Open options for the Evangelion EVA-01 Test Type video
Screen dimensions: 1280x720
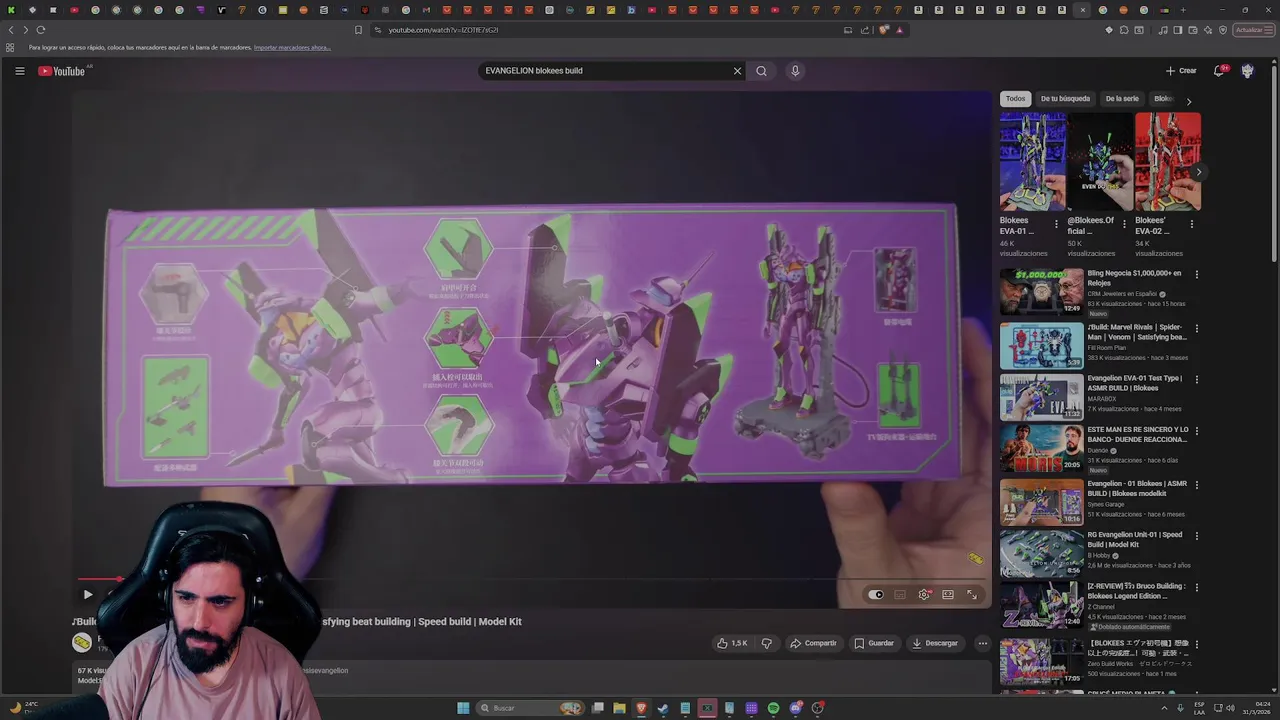pyautogui.click(x=1196, y=380)
